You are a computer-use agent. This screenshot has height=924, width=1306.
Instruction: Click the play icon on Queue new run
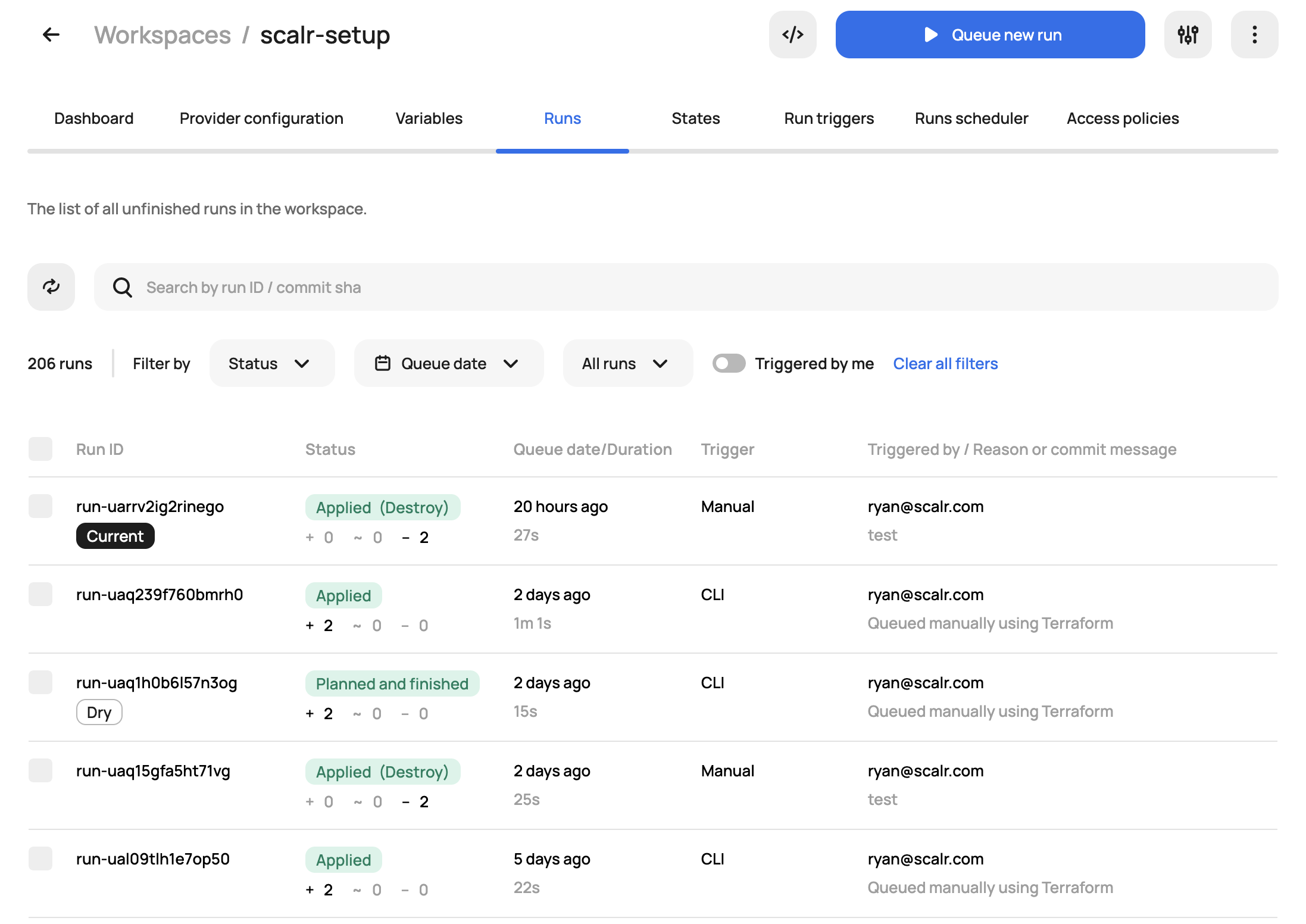coord(931,35)
